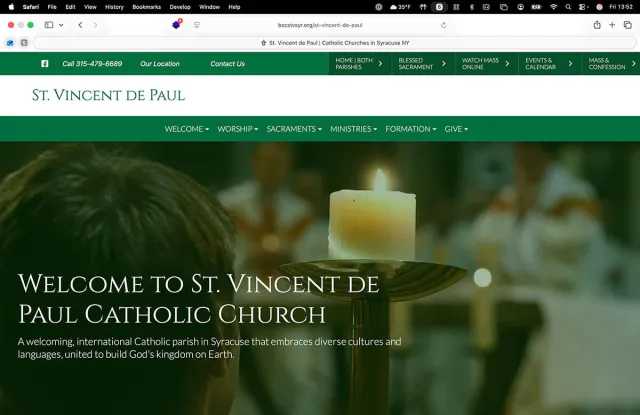640x415 pixels.
Task: Share this page via the Share button
Action: [x=597, y=25]
